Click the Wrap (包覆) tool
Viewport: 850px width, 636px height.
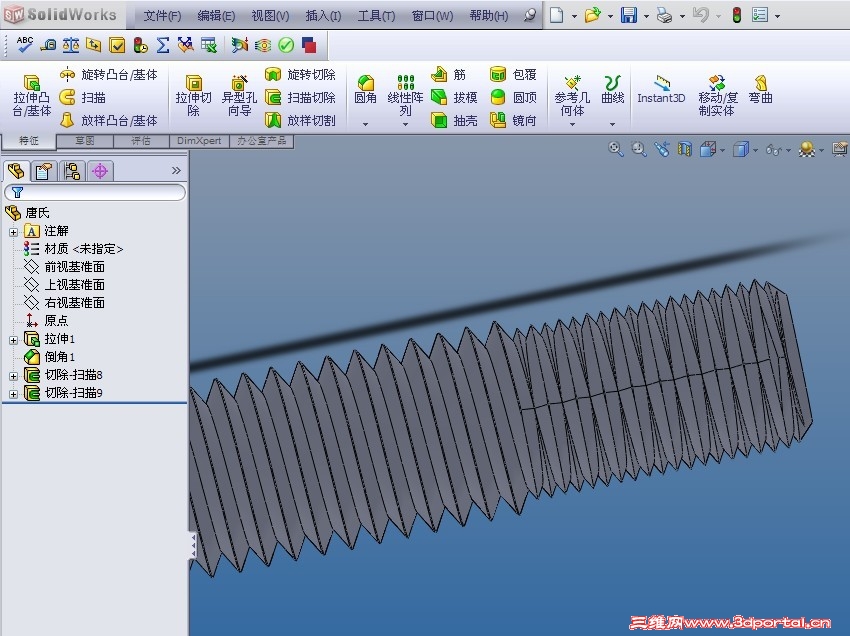click(x=513, y=74)
